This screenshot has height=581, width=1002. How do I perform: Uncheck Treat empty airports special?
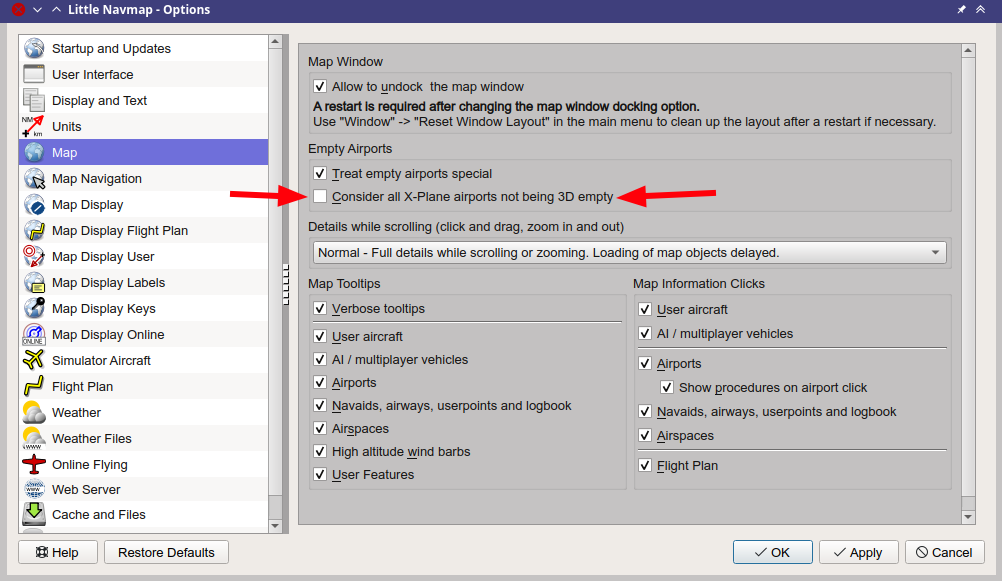[x=320, y=173]
